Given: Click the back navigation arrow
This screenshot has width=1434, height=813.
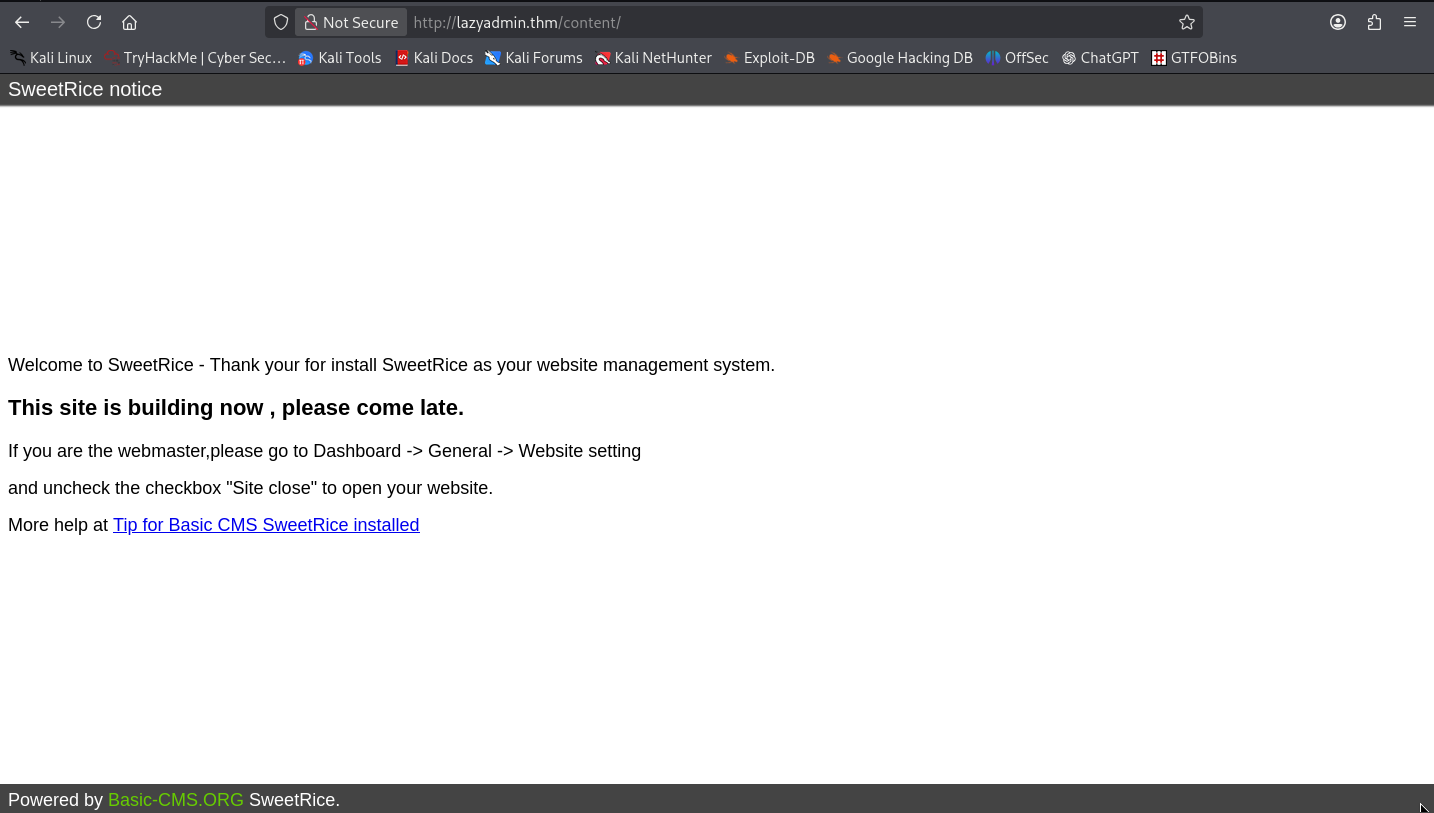Looking at the screenshot, I should (x=22, y=22).
